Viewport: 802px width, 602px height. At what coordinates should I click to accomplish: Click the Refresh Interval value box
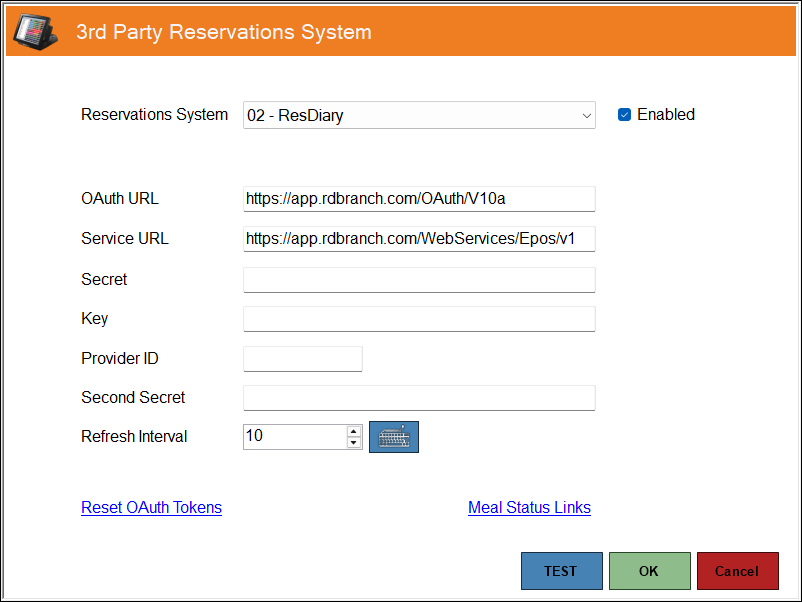tap(294, 437)
